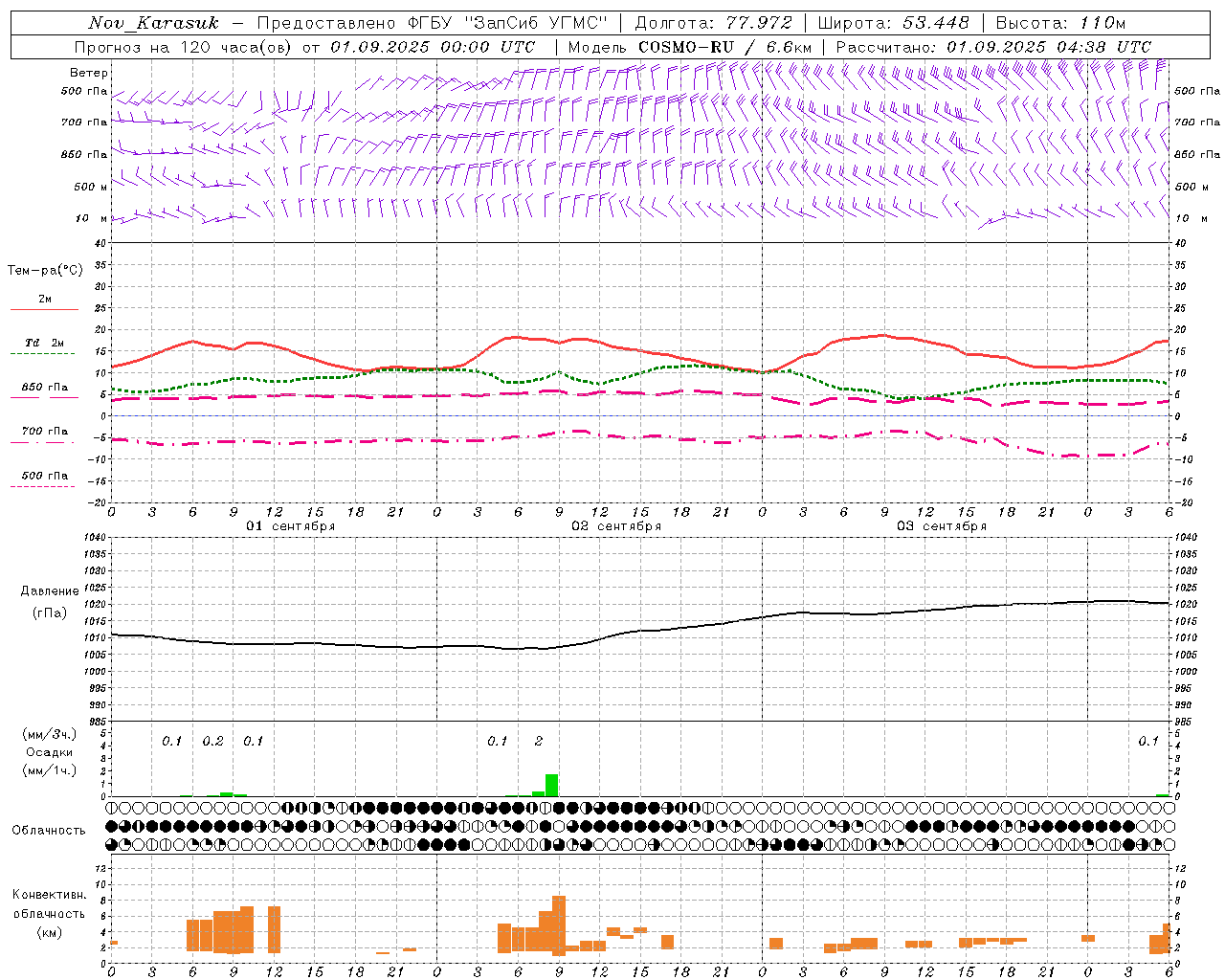Viewport: 1225px width, 980px height.
Task: Click the Td 2м legend entry
Action: pos(44,343)
